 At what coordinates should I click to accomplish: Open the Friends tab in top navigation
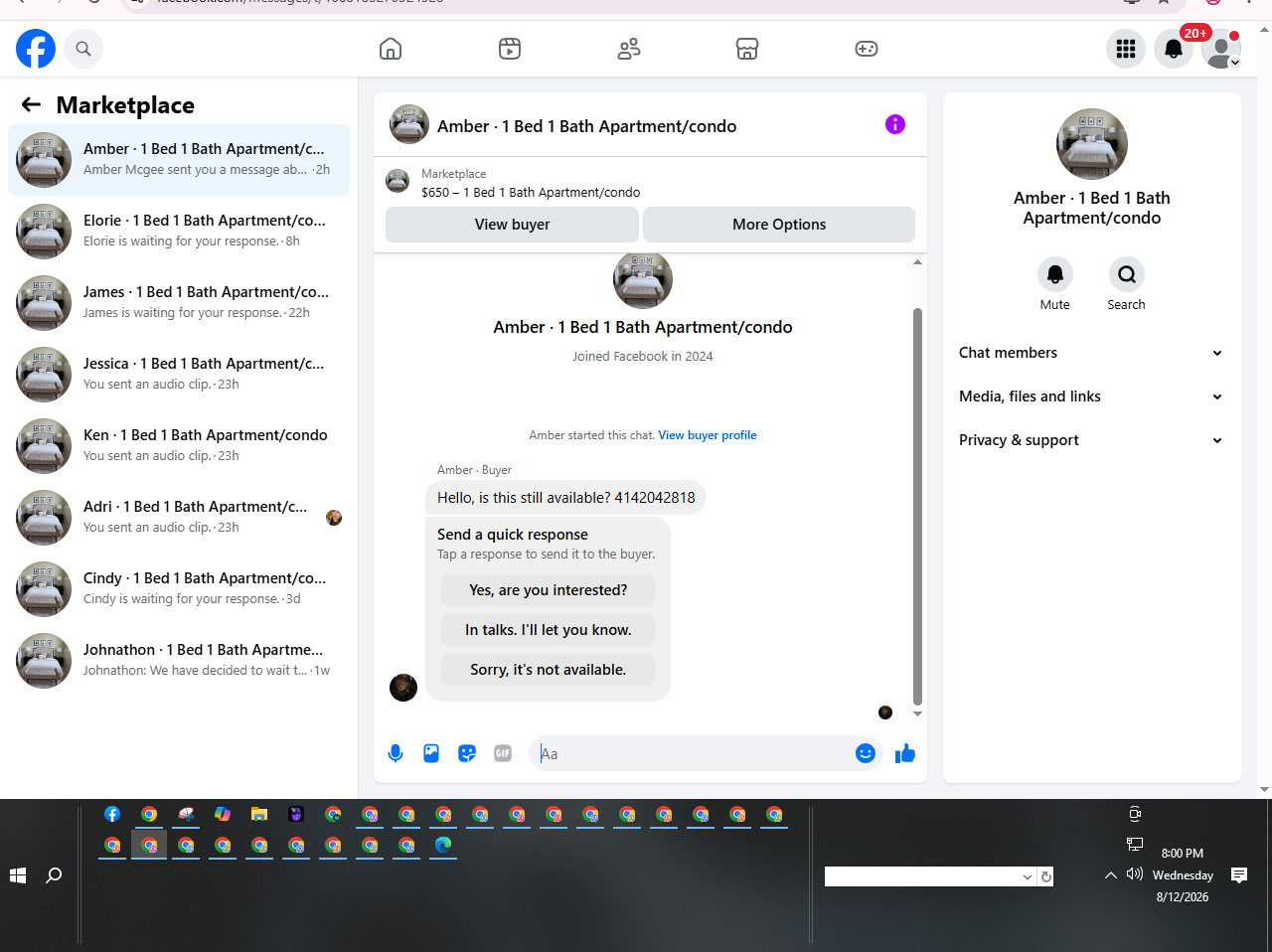[x=629, y=49]
